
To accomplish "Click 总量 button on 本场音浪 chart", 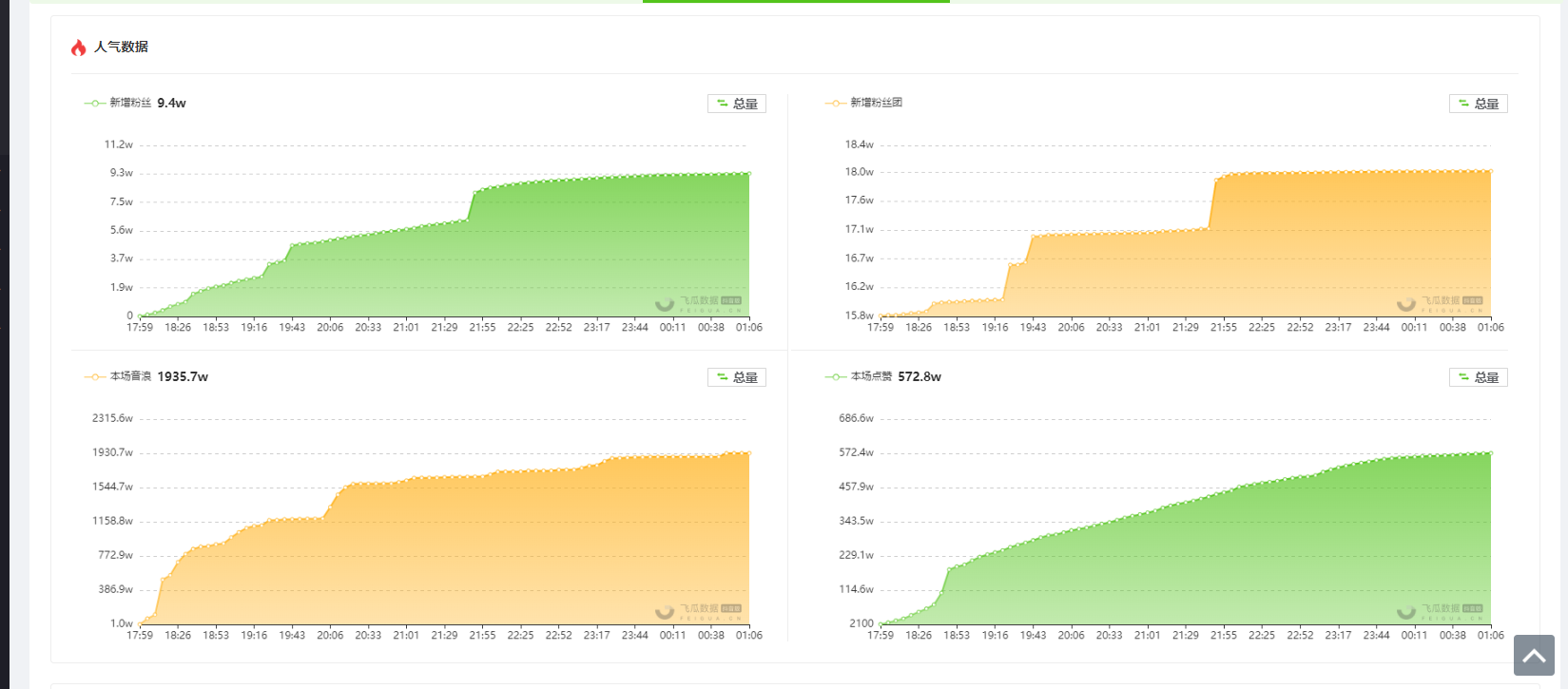I will (x=737, y=377).
